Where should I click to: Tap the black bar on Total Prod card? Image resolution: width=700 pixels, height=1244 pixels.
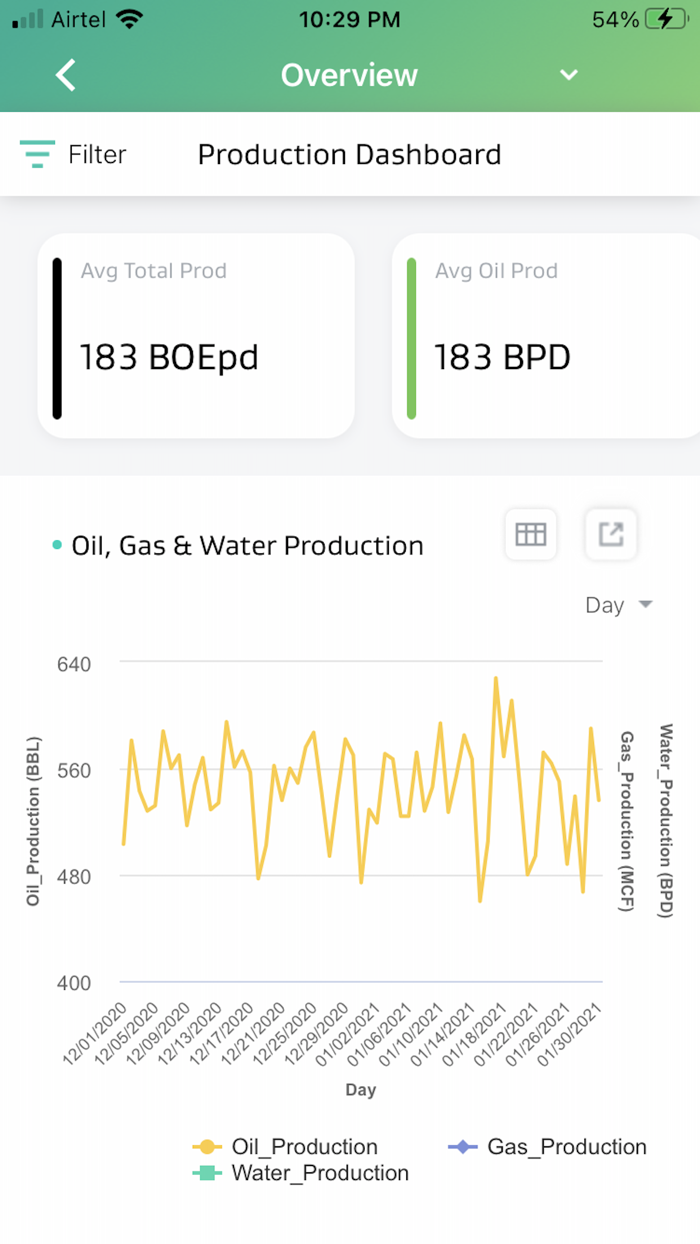pyautogui.click(x=57, y=337)
